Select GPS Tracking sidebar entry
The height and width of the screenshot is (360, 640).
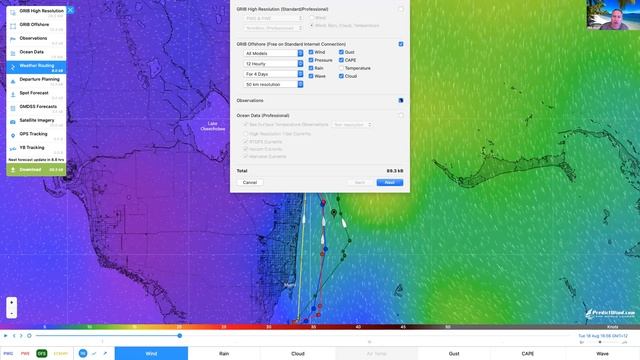(36, 136)
